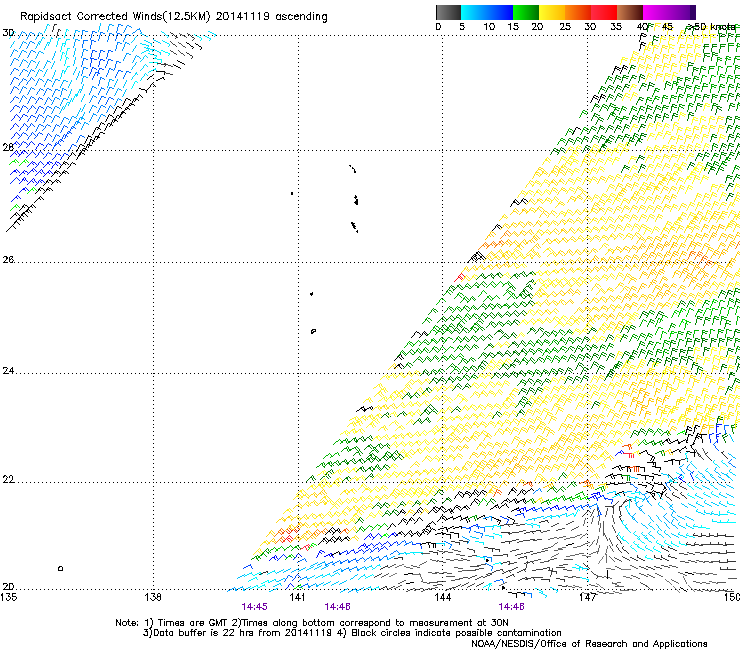The height and width of the screenshot is (650, 740).
Task: Click the cyan-to-blue 5–15 knots legend swatch
Action: (x=487, y=12)
